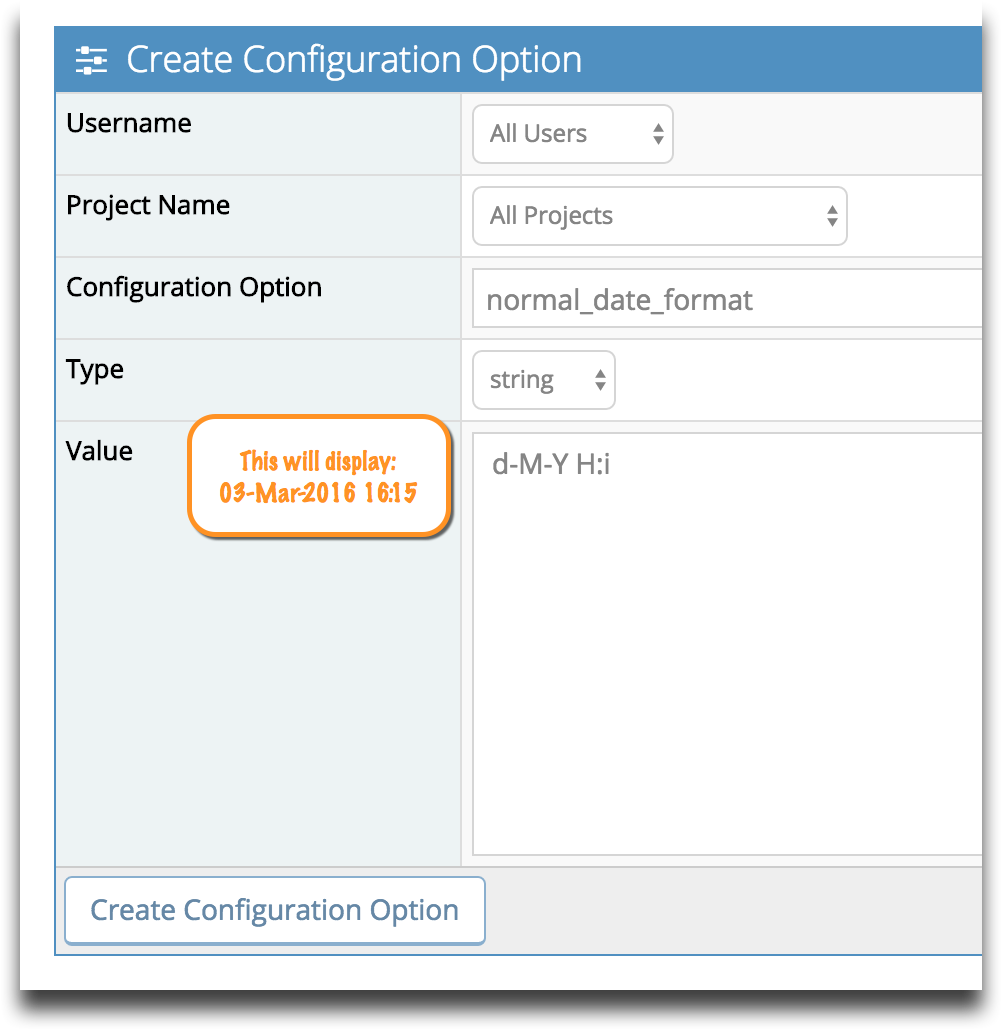Open the All Users username dropdown
The width and height of the screenshot is (1002, 1030).
573,134
